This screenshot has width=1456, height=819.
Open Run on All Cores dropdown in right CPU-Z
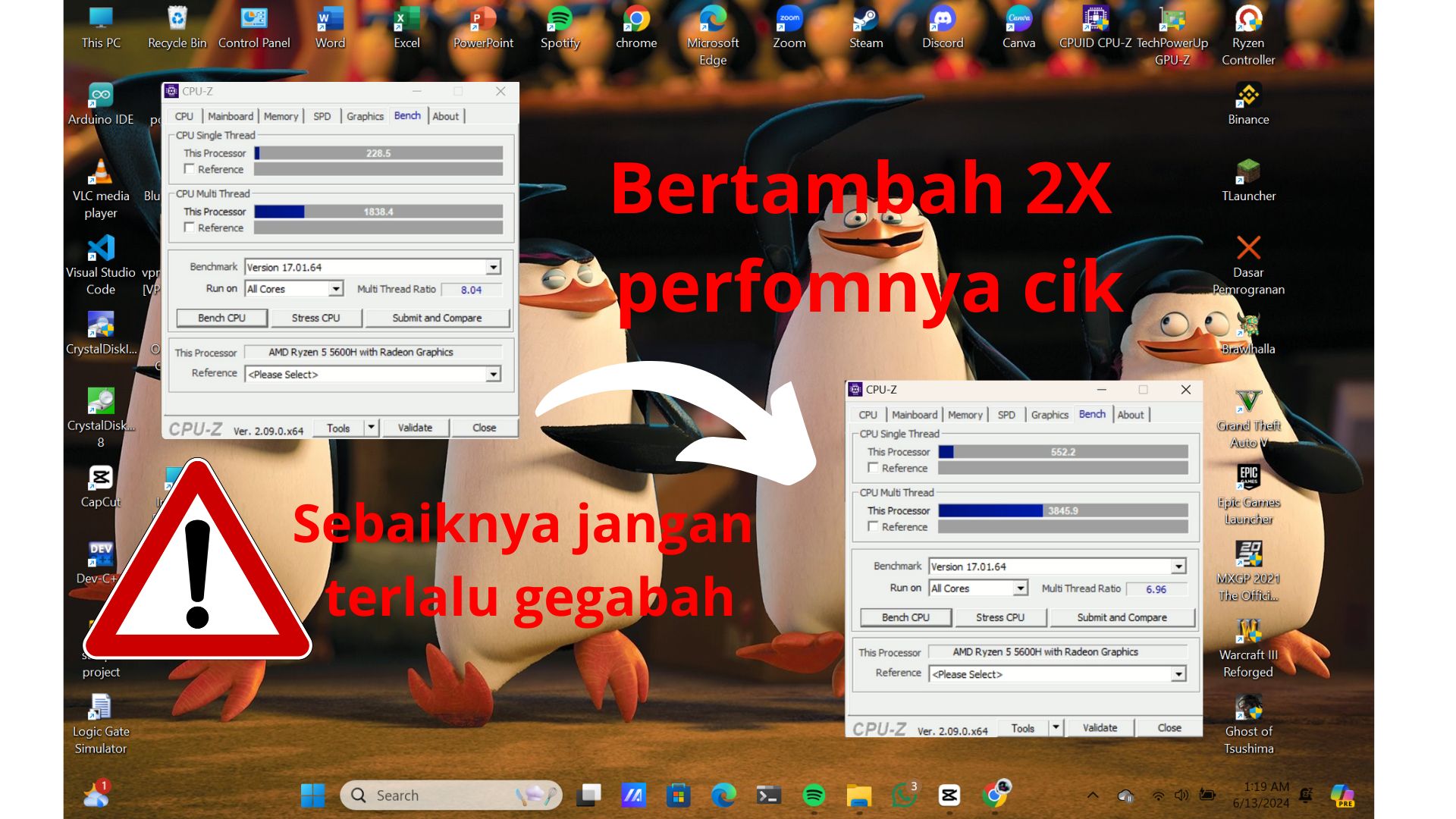coord(1021,588)
